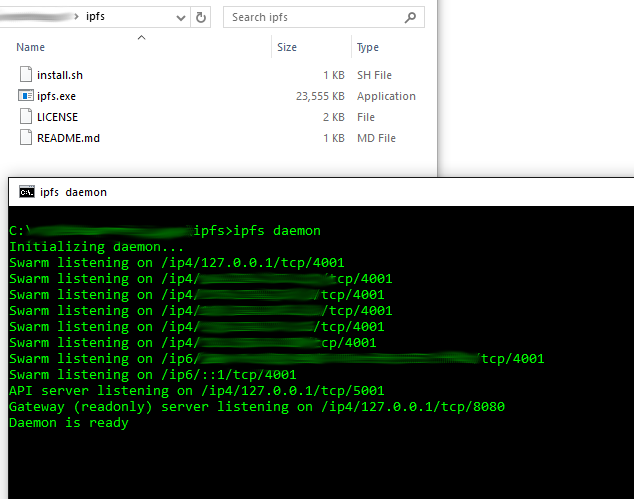The height and width of the screenshot is (499, 634).
Task: Sort files by Type column
Action: tap(368, 48)
